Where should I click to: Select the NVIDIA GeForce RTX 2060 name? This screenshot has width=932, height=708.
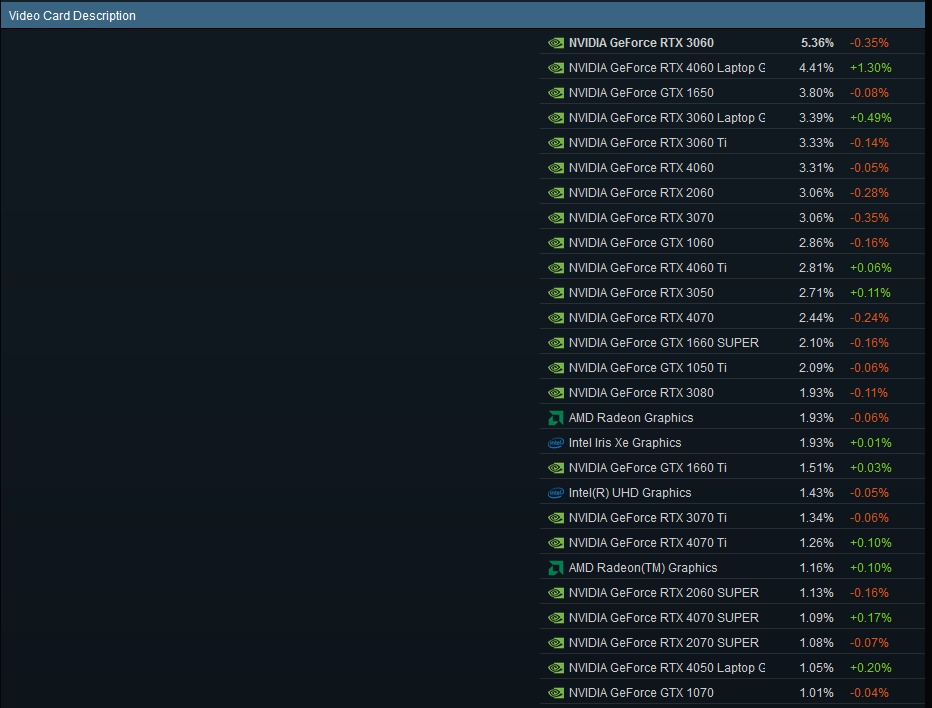click(x=641, y=193)
